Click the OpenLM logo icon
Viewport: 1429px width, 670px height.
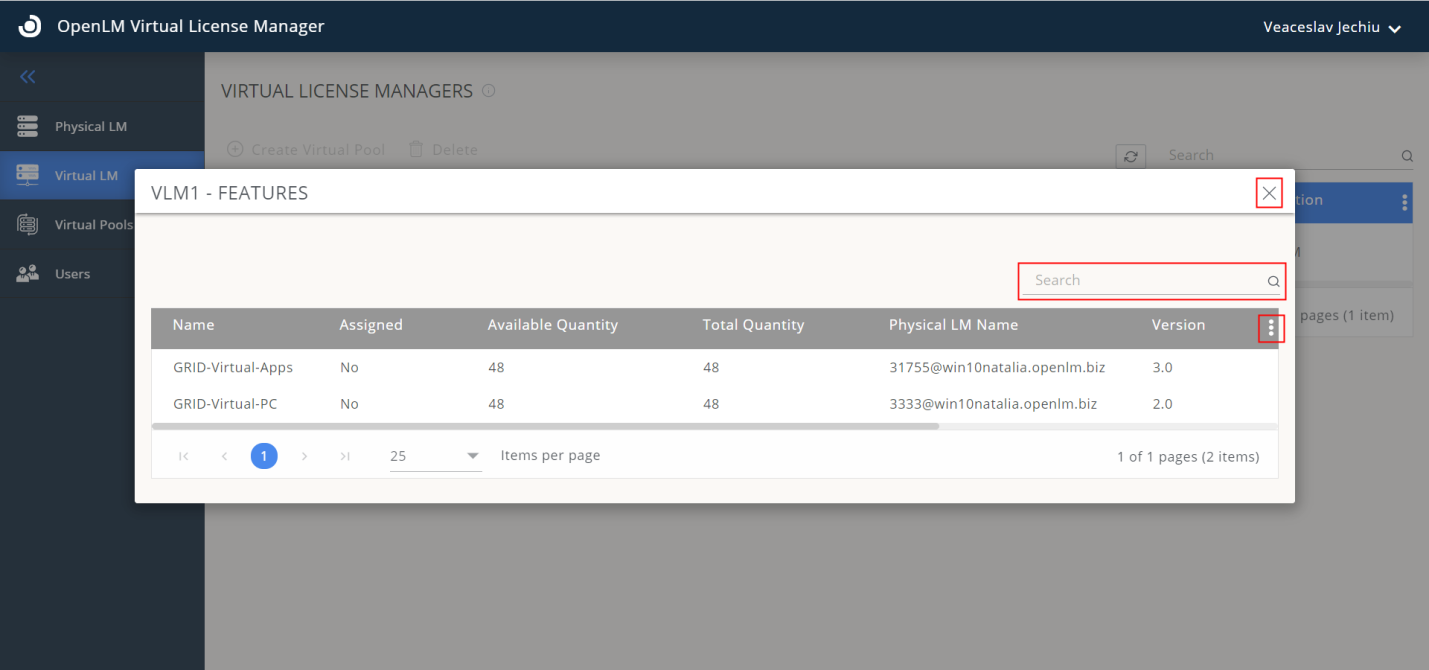[x=30, y=27]
